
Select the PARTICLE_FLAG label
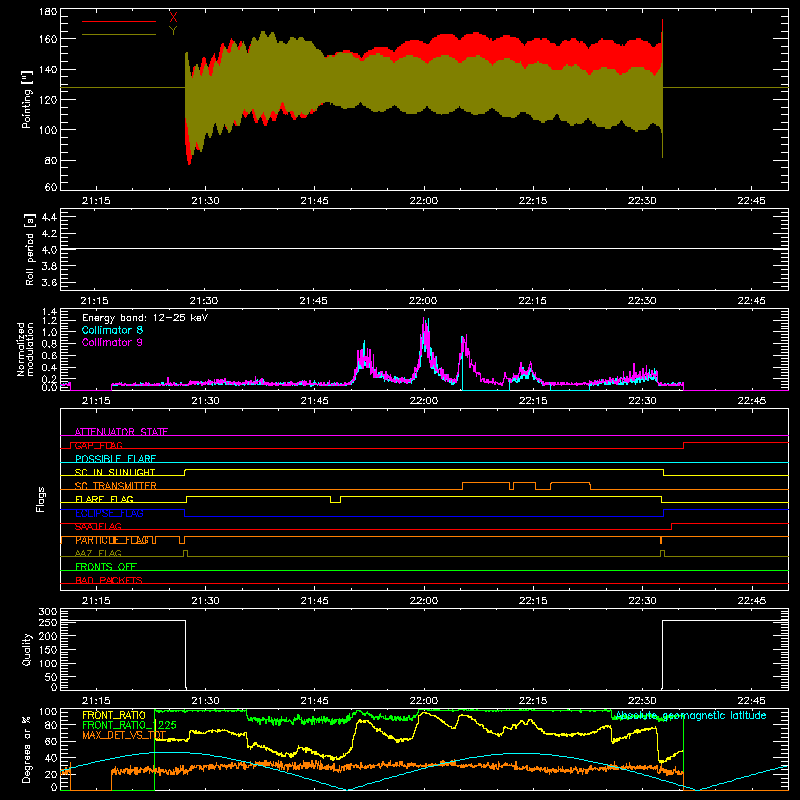point(112,540)
